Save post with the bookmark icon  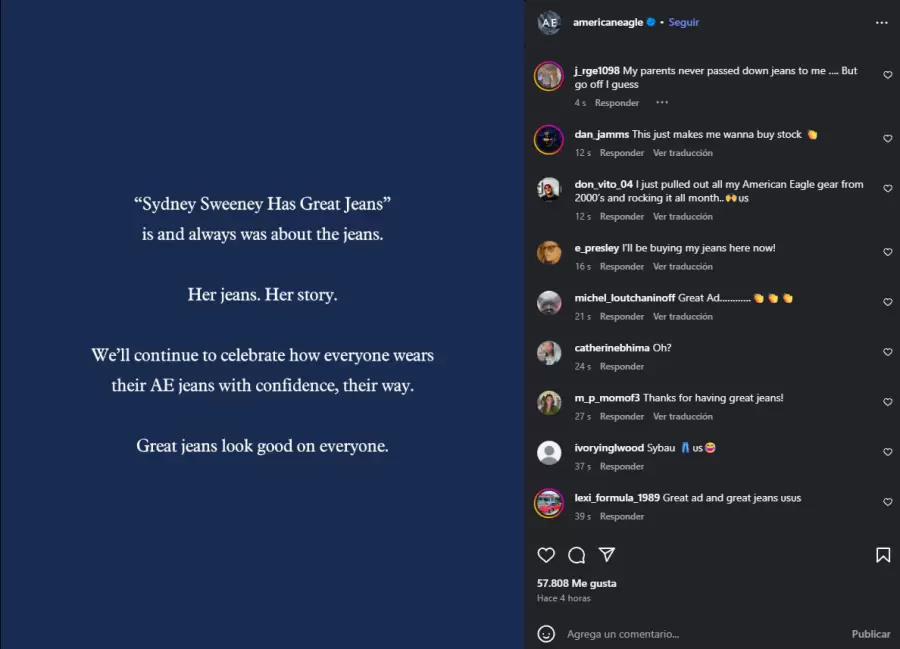point(883,555)
